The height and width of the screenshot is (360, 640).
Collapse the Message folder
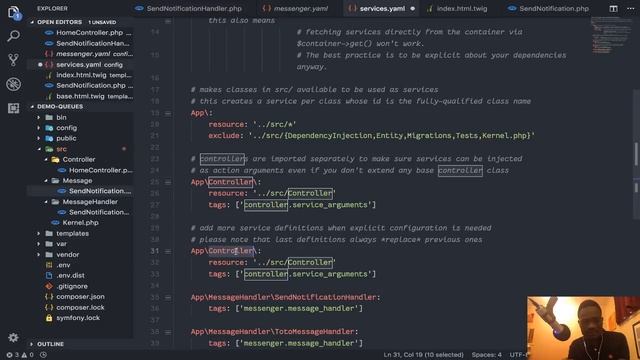click(46, 181)
